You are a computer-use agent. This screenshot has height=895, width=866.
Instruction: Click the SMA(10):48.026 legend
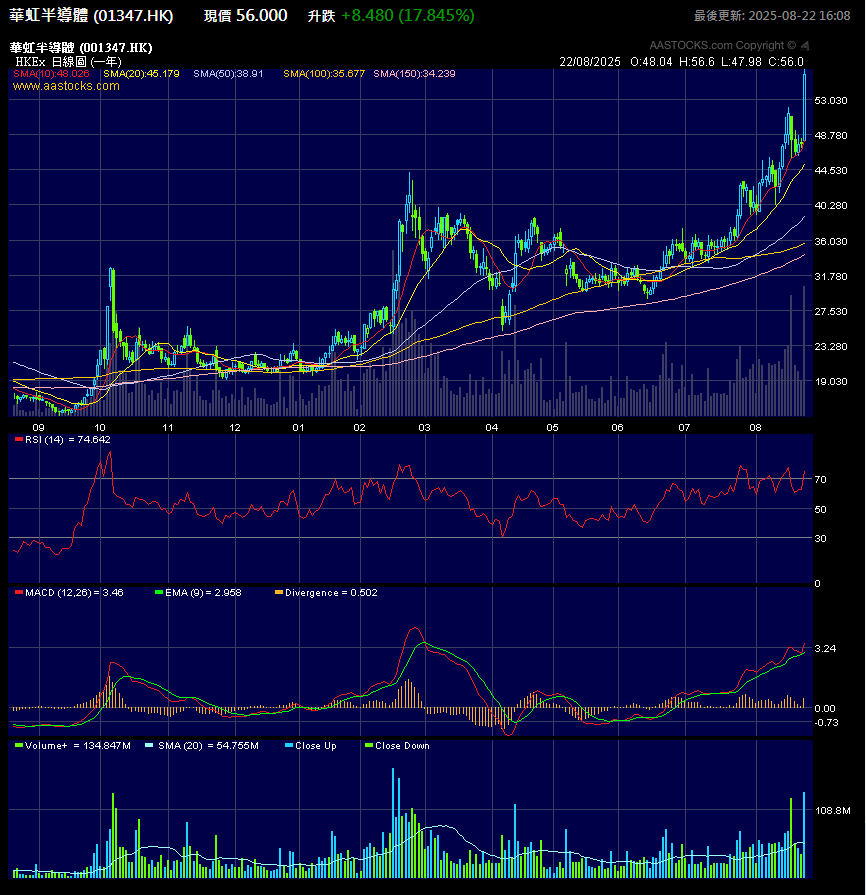51,74
